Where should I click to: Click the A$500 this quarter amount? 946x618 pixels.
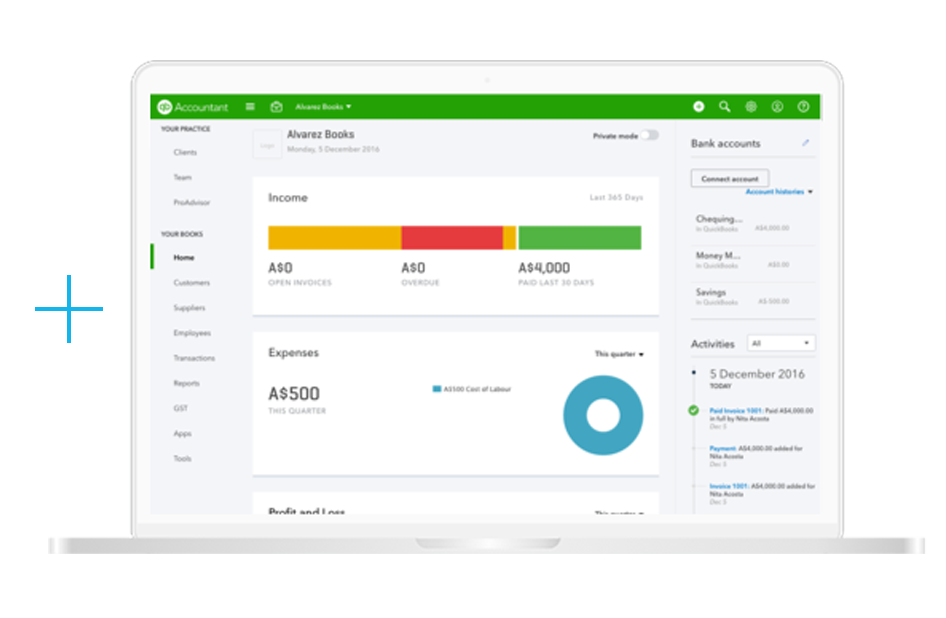click(x=294, y=393)
